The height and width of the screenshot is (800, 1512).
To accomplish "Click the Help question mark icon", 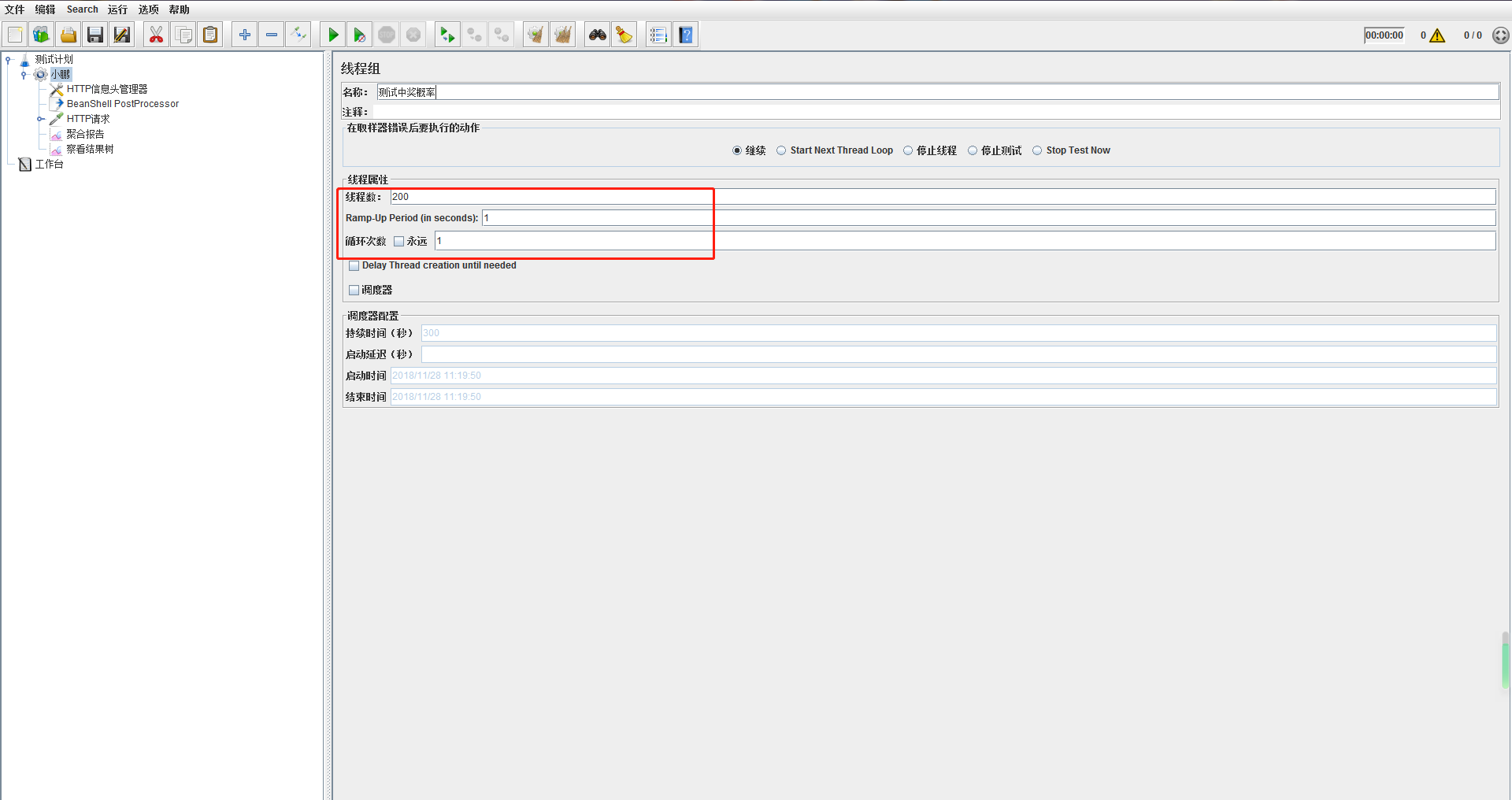I will (x=686, y=35).
